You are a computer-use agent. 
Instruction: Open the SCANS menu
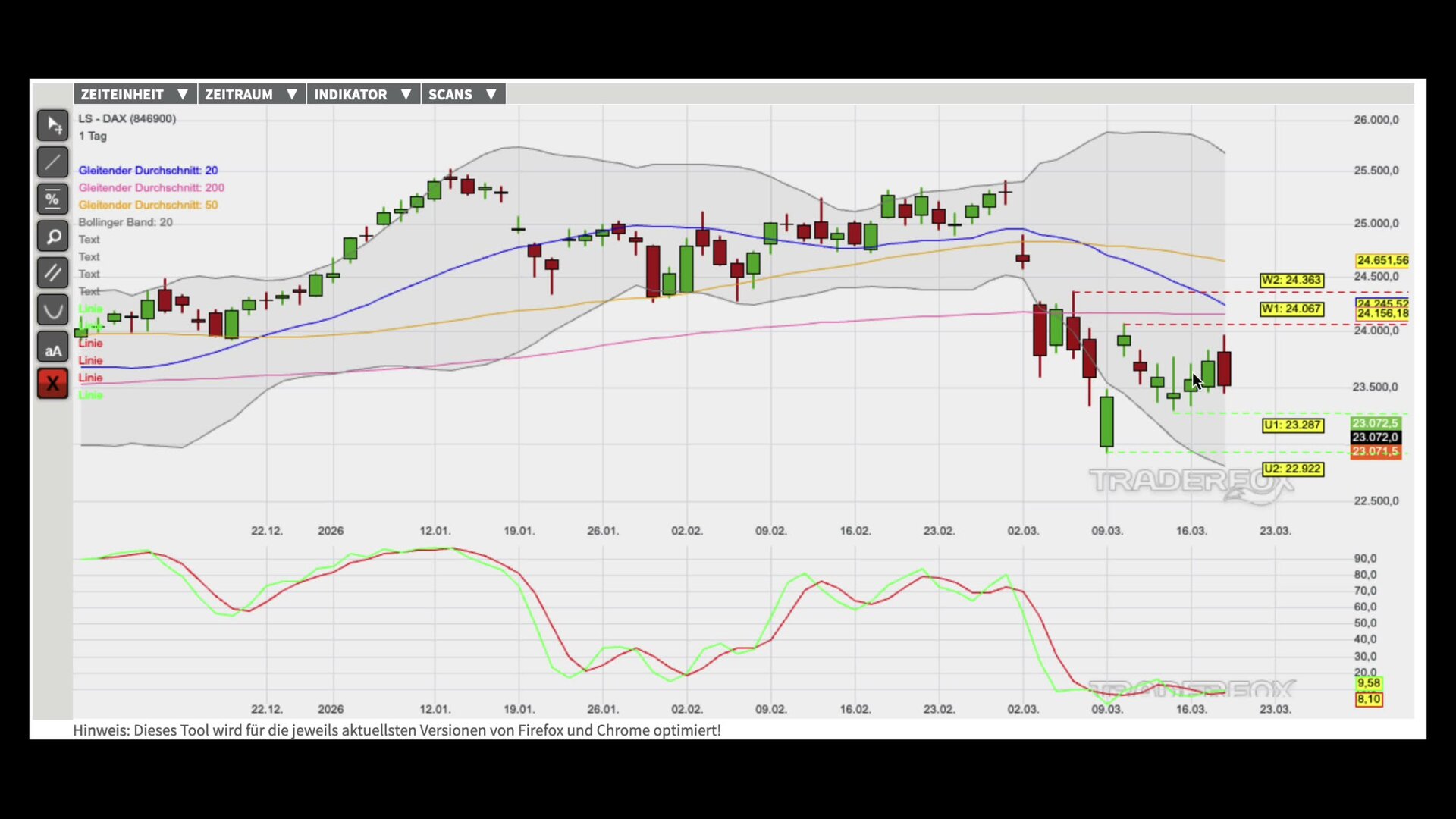click(463, 94)
